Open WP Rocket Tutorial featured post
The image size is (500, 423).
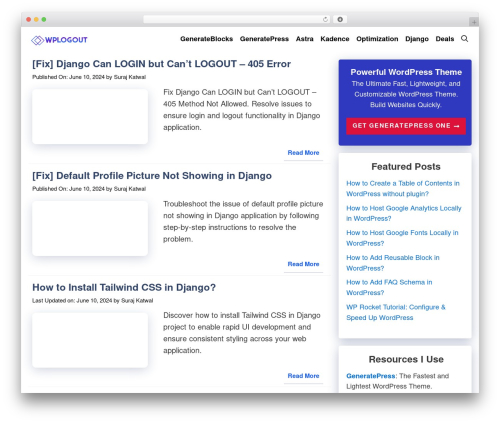396,312
